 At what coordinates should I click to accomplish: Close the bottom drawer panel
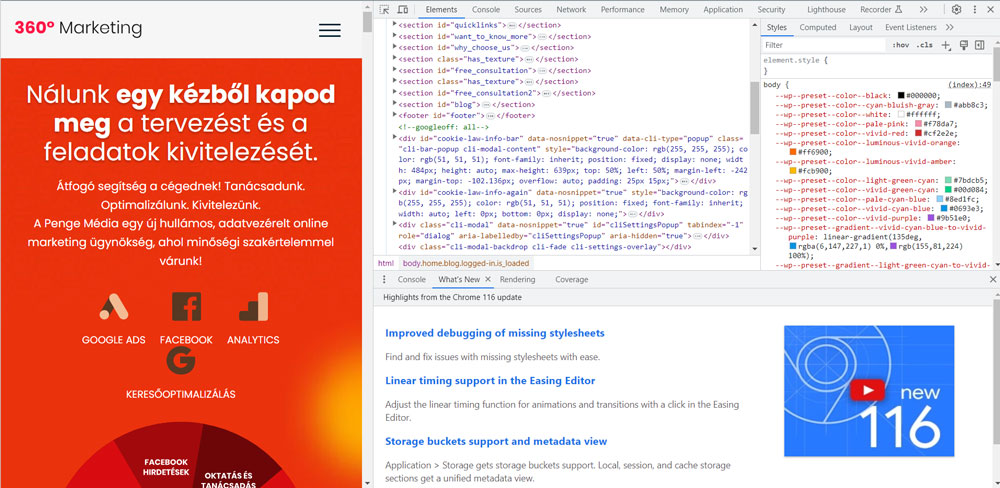[x=992, y=279]
